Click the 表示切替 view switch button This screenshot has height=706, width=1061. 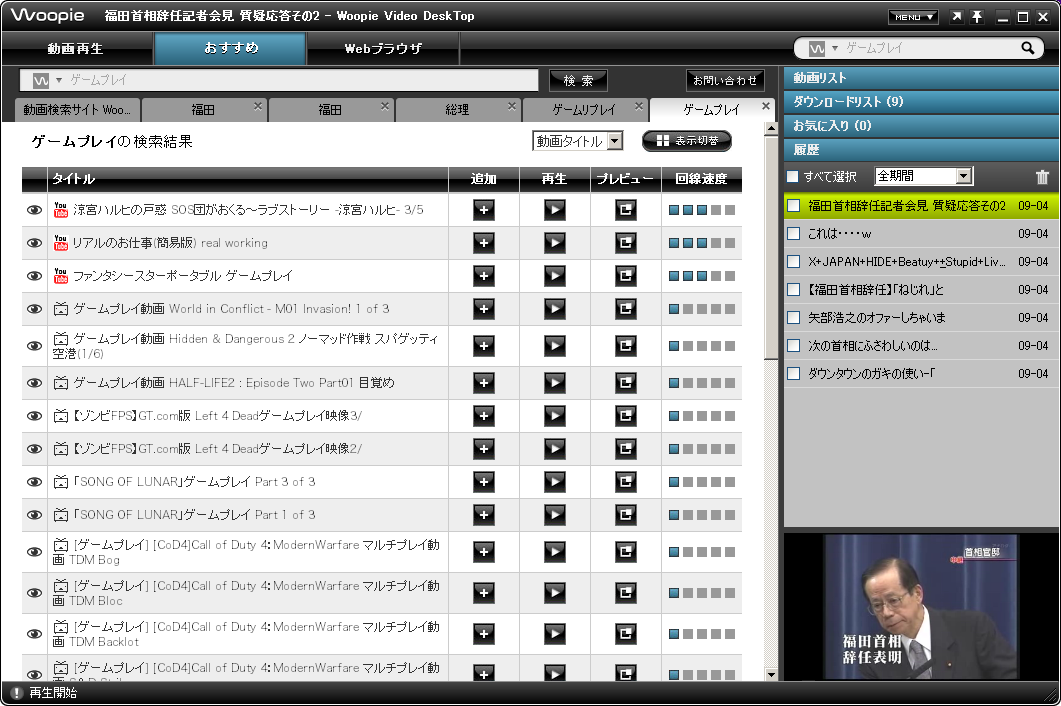coord(687,141)
